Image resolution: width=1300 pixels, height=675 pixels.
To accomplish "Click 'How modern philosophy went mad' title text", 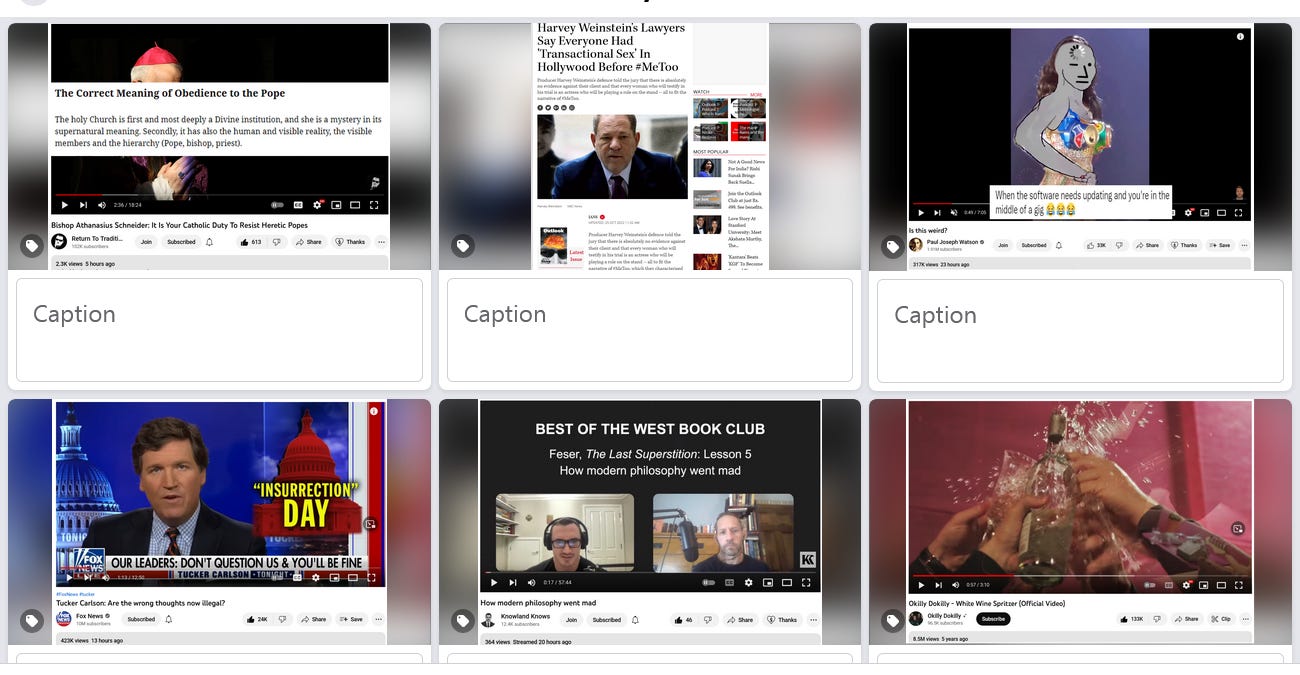I will [x=538, y=603].
